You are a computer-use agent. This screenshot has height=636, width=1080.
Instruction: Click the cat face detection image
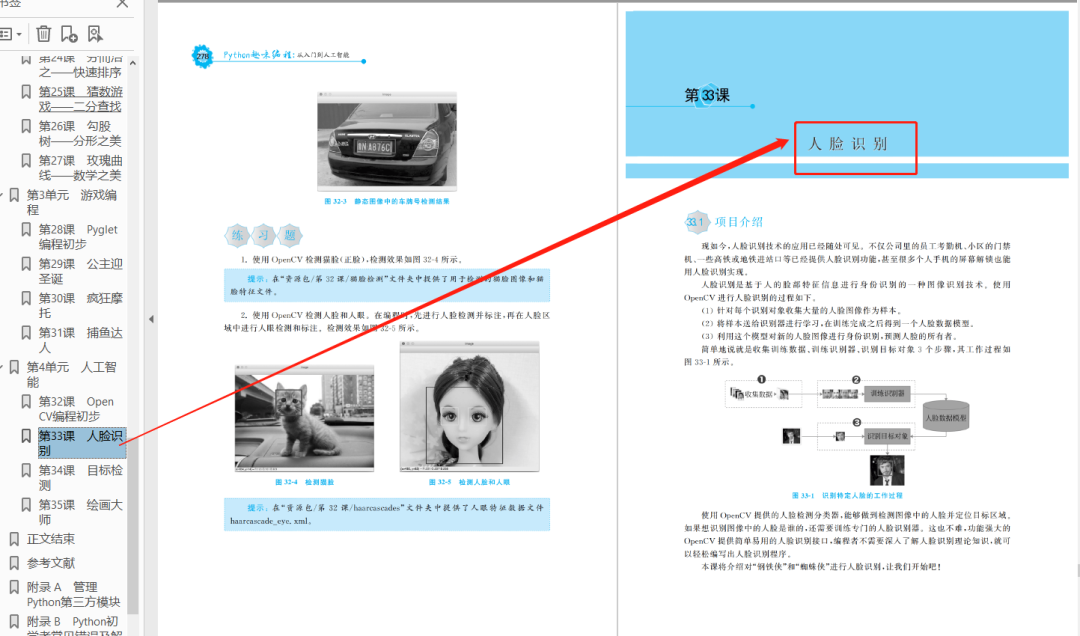304,418
